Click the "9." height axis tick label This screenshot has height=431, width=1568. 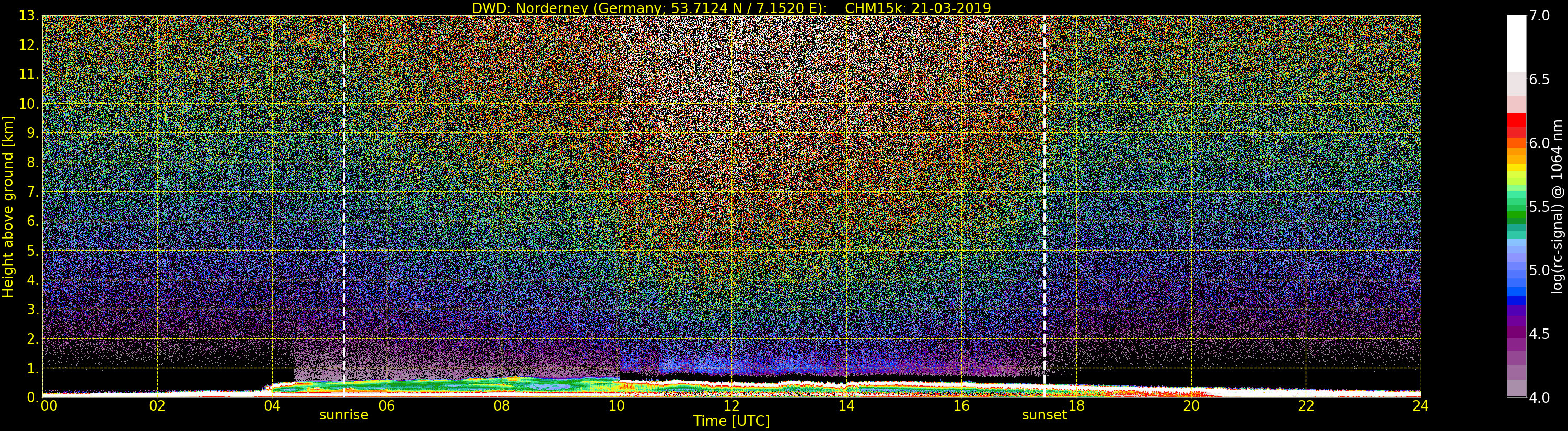32,133
